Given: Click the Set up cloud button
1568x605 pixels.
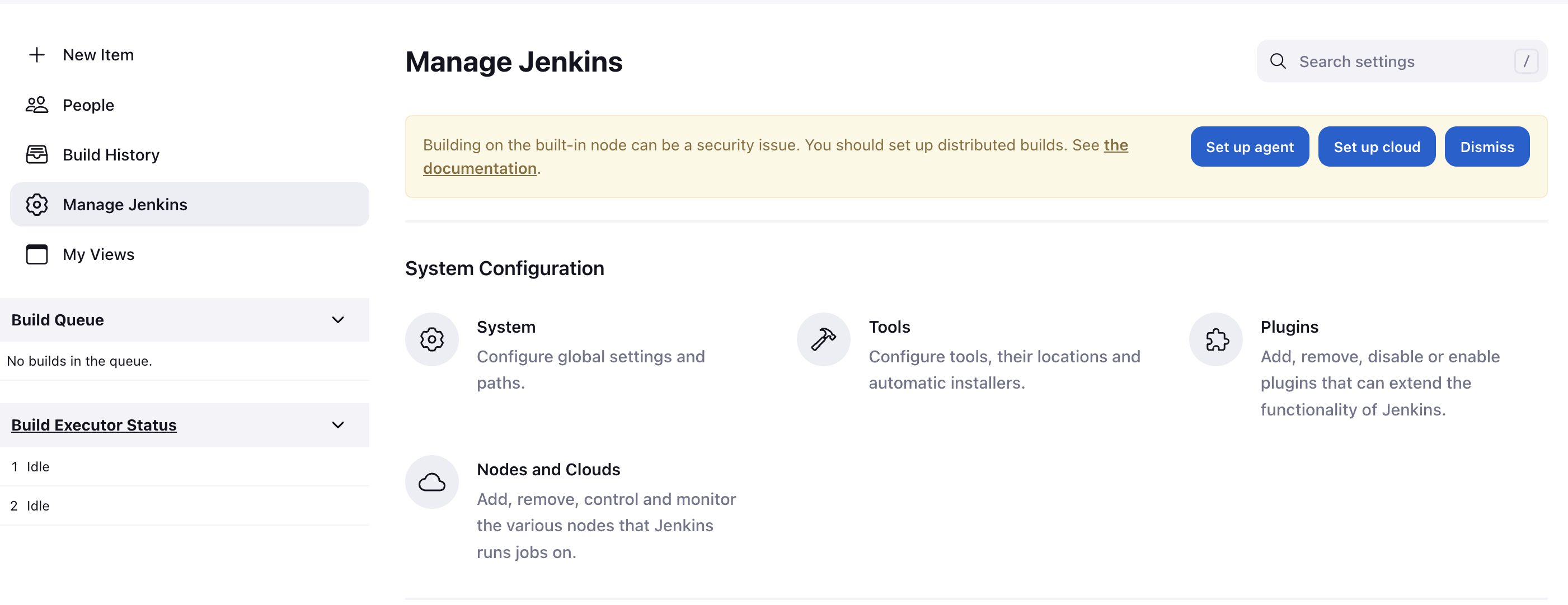Looking at the screenshot, I should click(1377, 146).
